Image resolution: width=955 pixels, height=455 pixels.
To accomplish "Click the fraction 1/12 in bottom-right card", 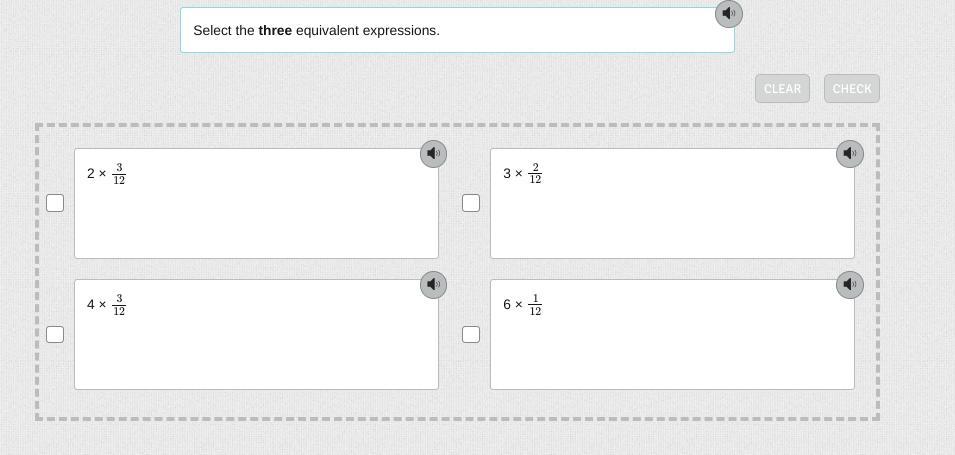I will click(535, 305).
